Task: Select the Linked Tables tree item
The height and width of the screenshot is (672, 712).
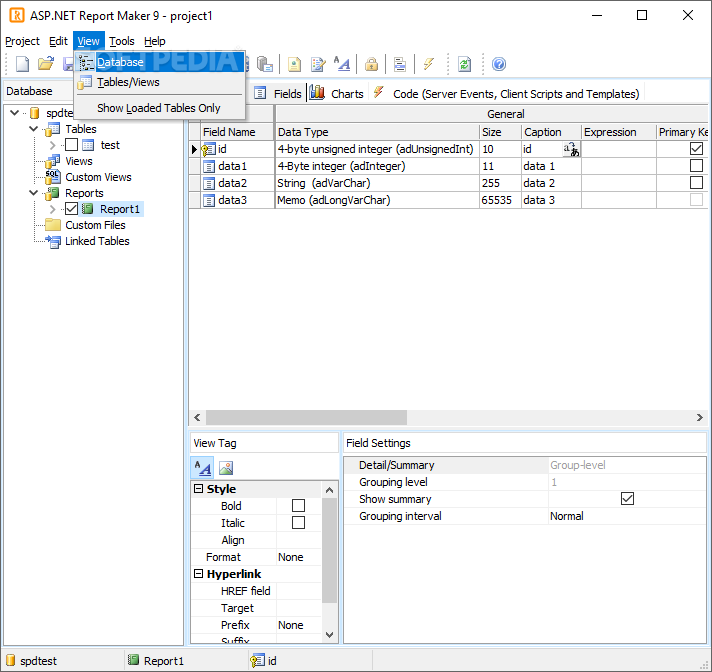Action: [97, 241]
